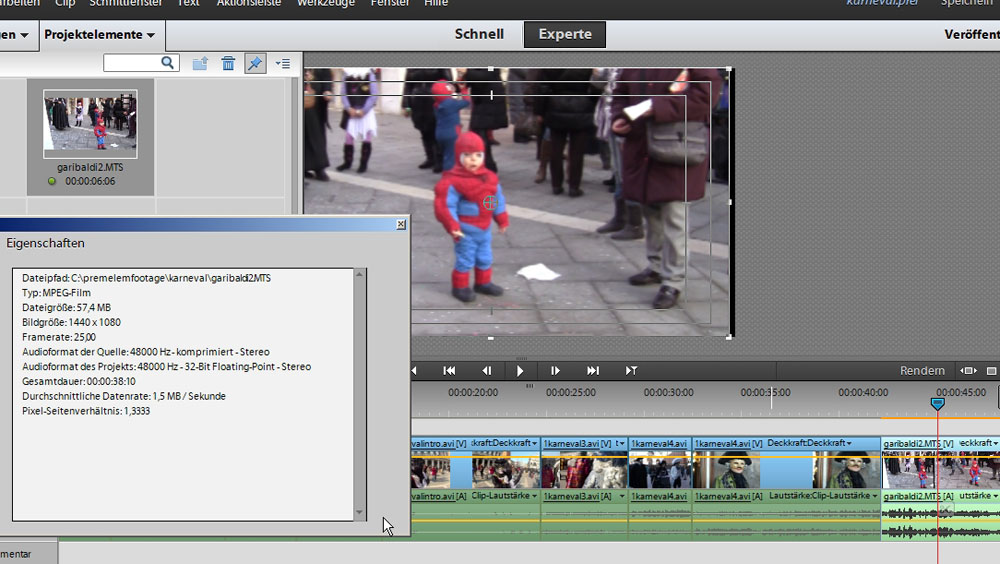Play the timeline preview
The height and width of the screenshot is (564, 1000).
(520, 371)
